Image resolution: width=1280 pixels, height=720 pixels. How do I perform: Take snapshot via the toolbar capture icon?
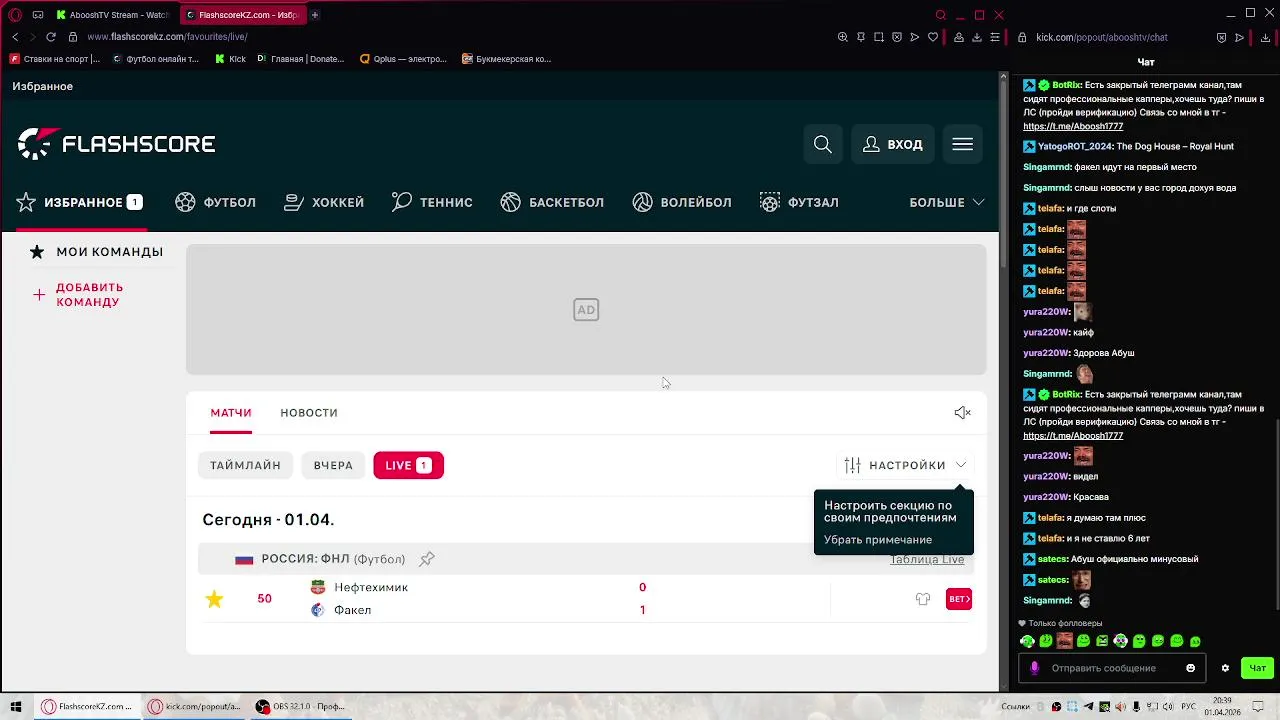point(879,37)
